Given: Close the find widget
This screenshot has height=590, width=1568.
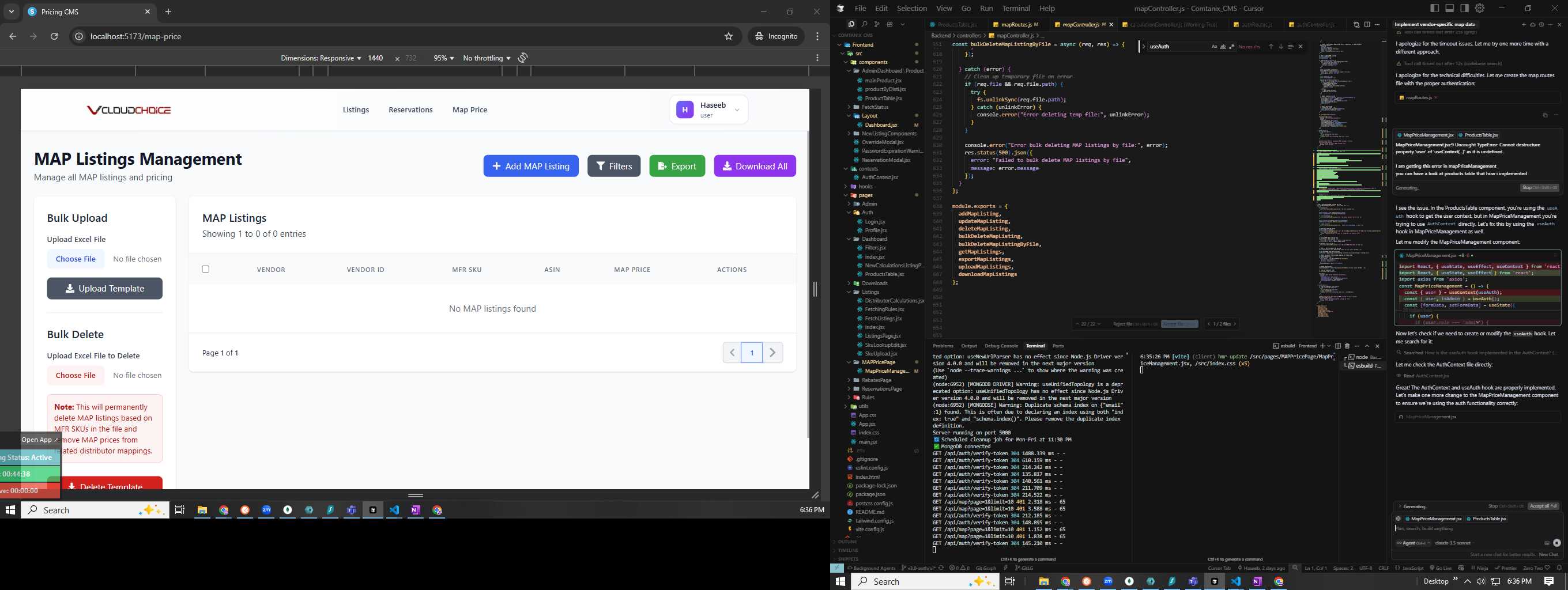Looking at the screenshot, I should (1301, 47).
